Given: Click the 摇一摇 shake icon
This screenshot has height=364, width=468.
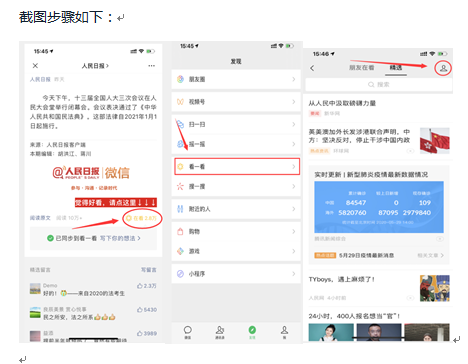Looking at the screenshot, I should click(x=180, y=144).
